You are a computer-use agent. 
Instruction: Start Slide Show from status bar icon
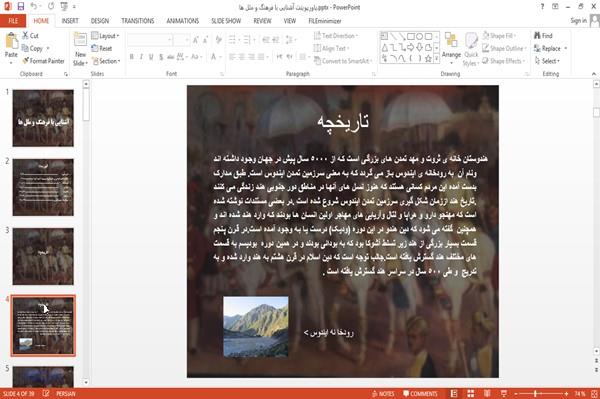pos(504,394)
